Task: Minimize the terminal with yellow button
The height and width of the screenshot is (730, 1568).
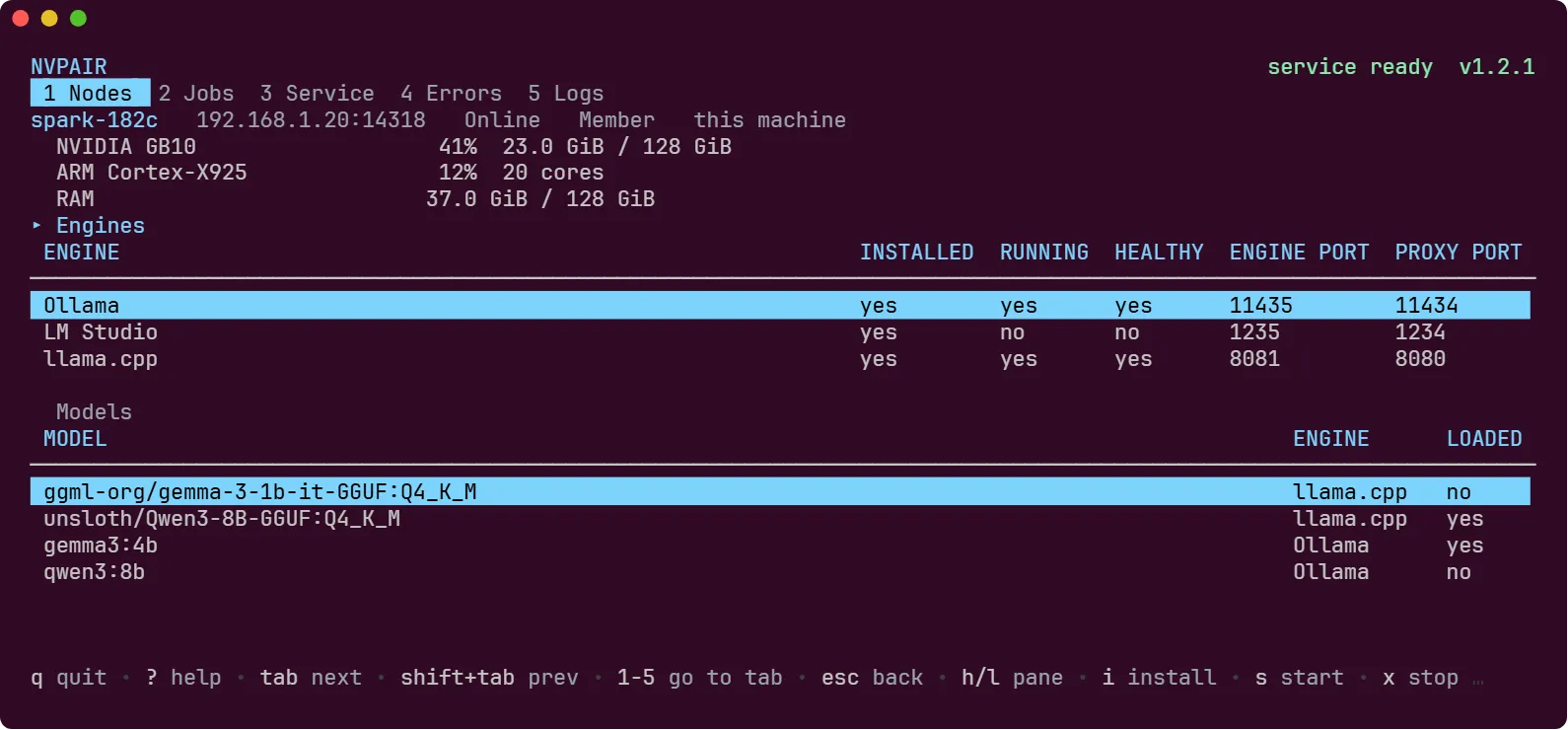Action: click(49, 18)
